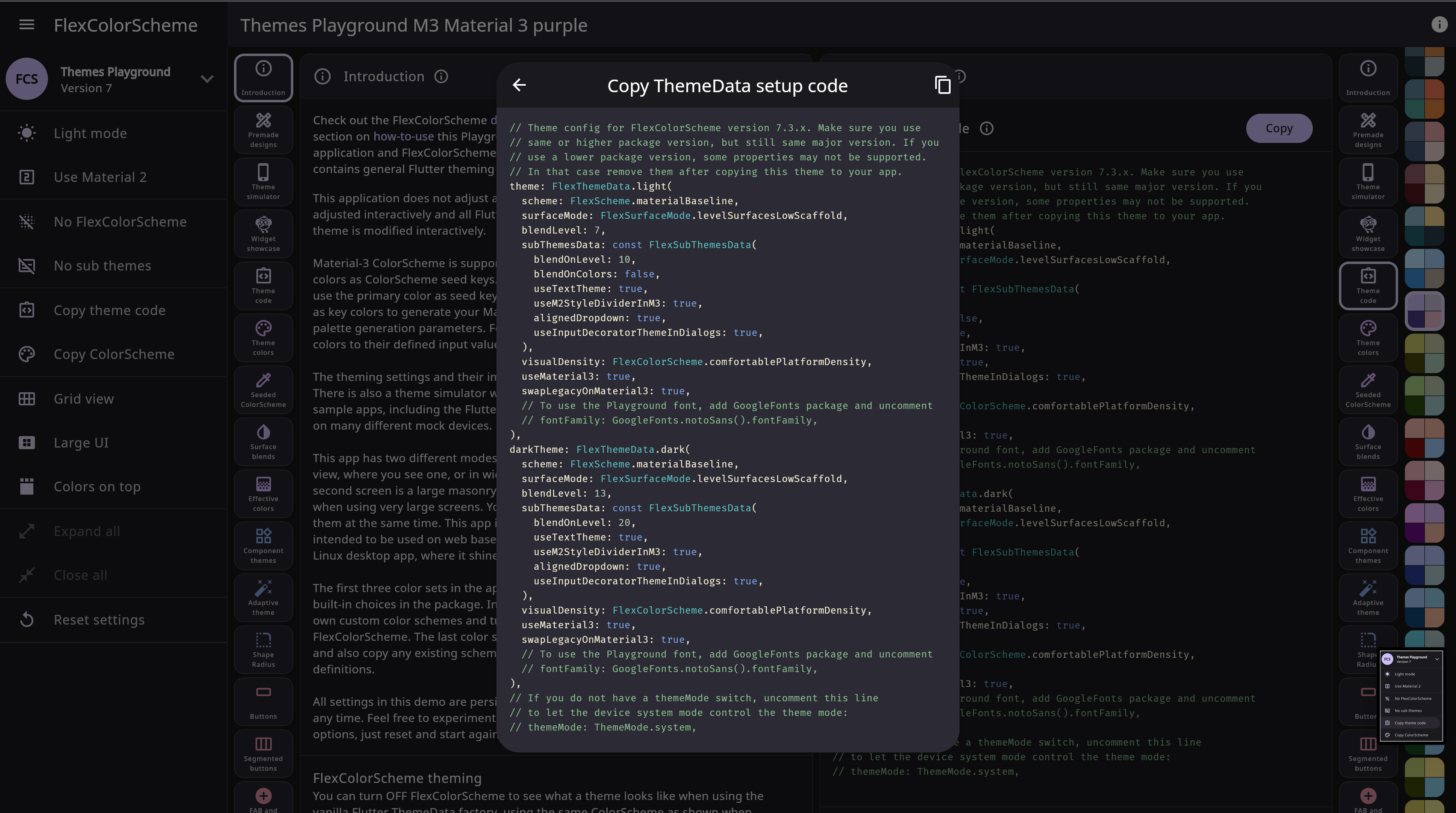Click Expand all in the sidebar

click(87, 531)
